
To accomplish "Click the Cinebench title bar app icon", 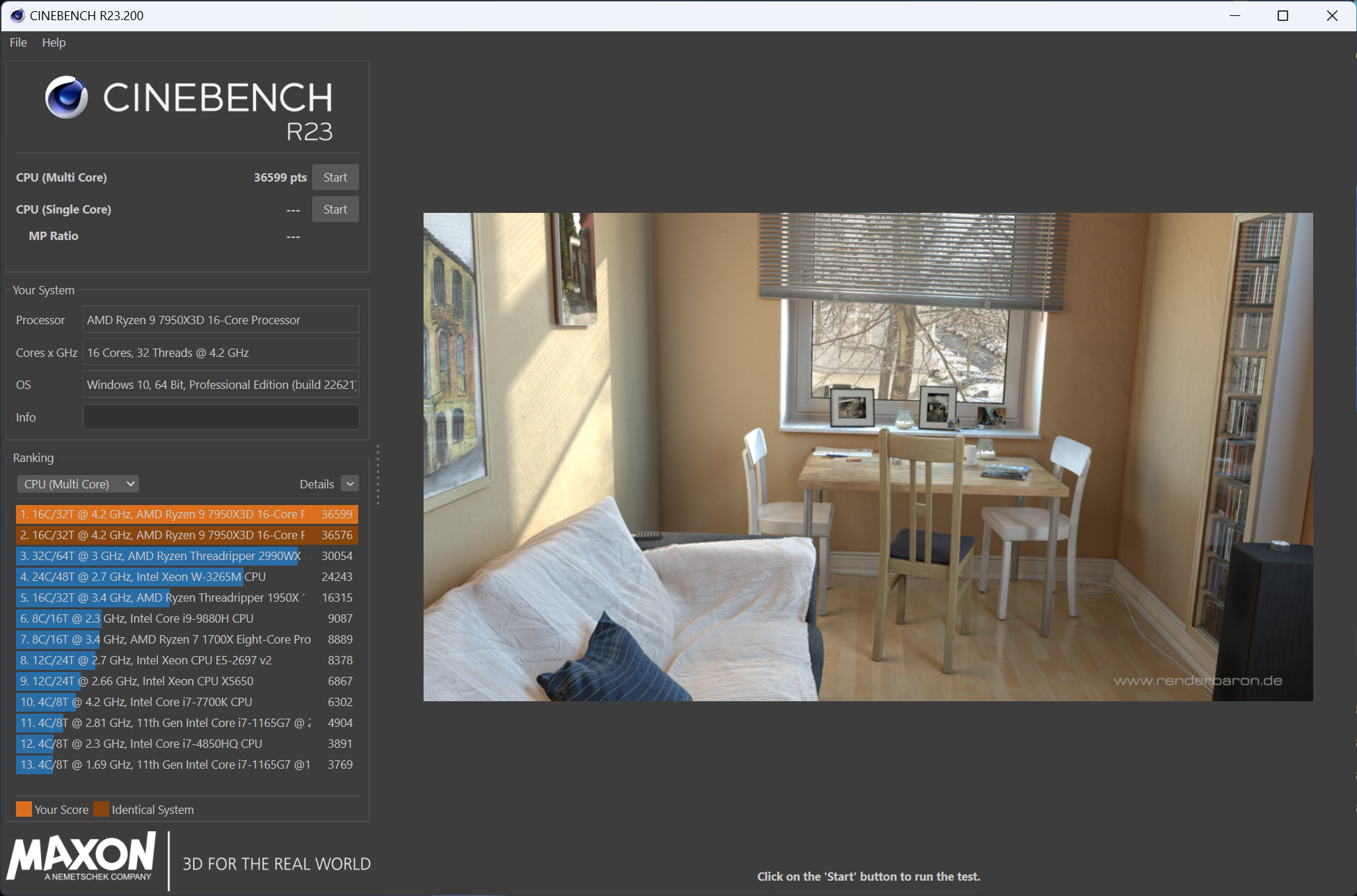I will (x=17, y=15).
